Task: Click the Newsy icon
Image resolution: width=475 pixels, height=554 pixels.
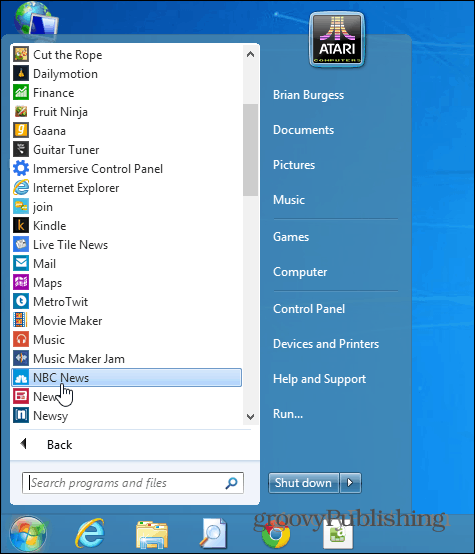Action: click(21, 416)
